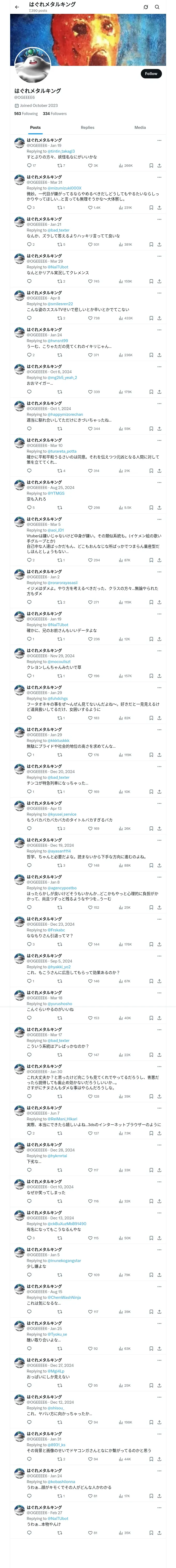
Task: Click the refresh icon in the header
Action: [146, 7]
